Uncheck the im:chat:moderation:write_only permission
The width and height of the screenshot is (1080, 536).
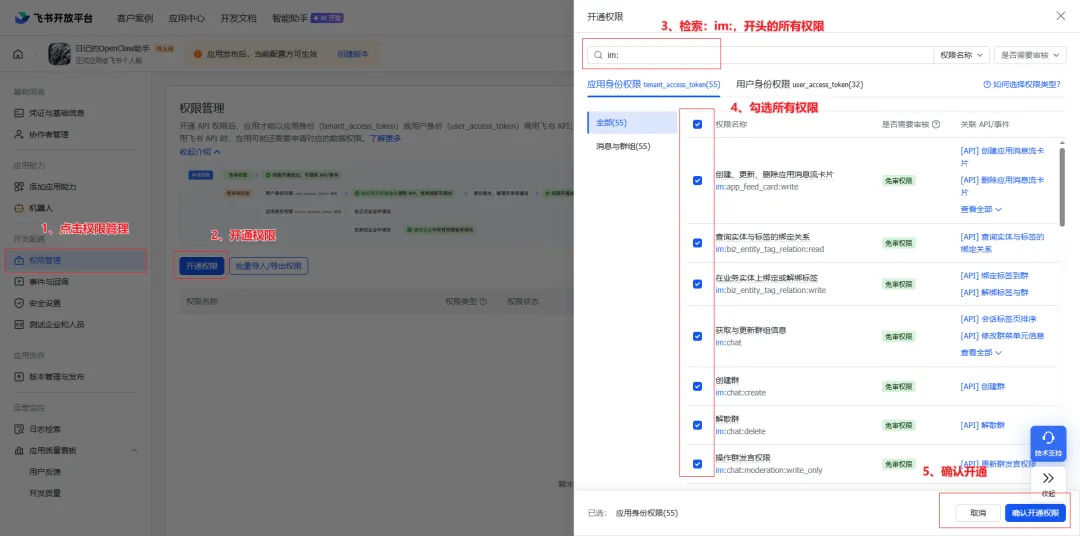[x=697, y=464]
